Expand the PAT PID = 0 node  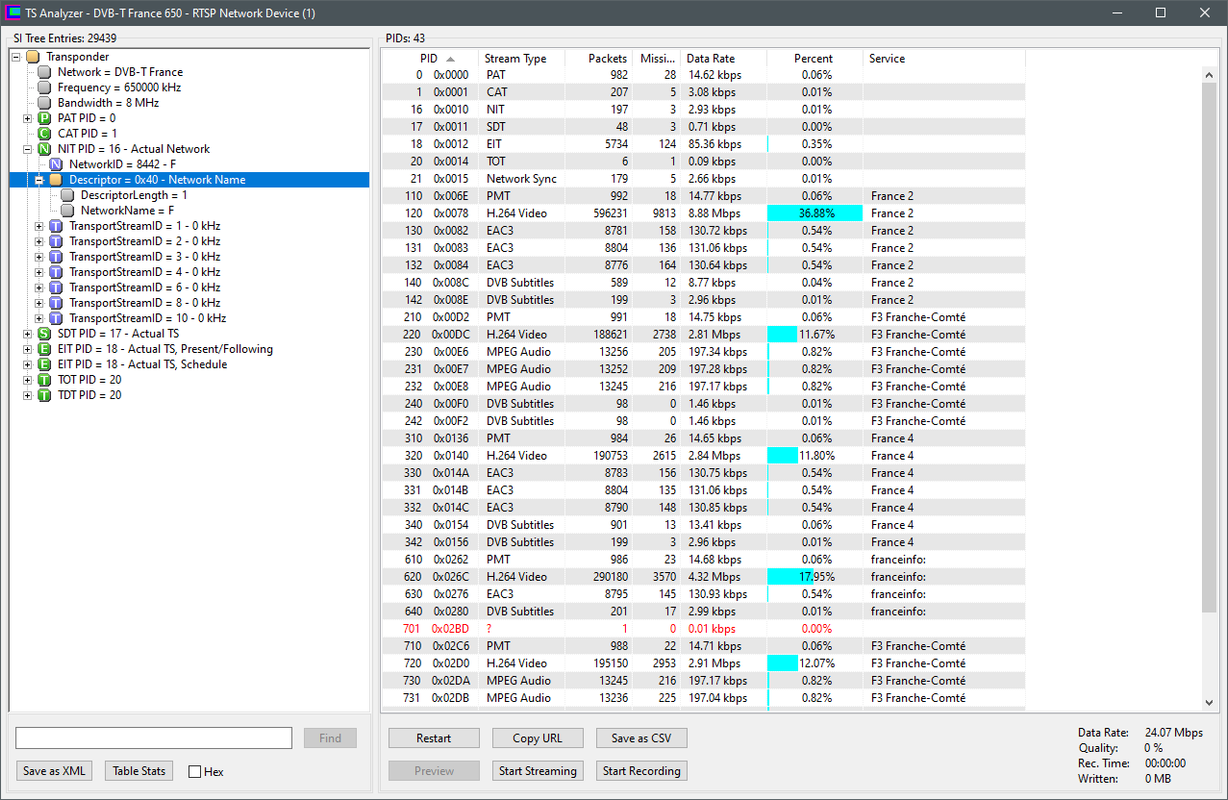click(28, 118)
